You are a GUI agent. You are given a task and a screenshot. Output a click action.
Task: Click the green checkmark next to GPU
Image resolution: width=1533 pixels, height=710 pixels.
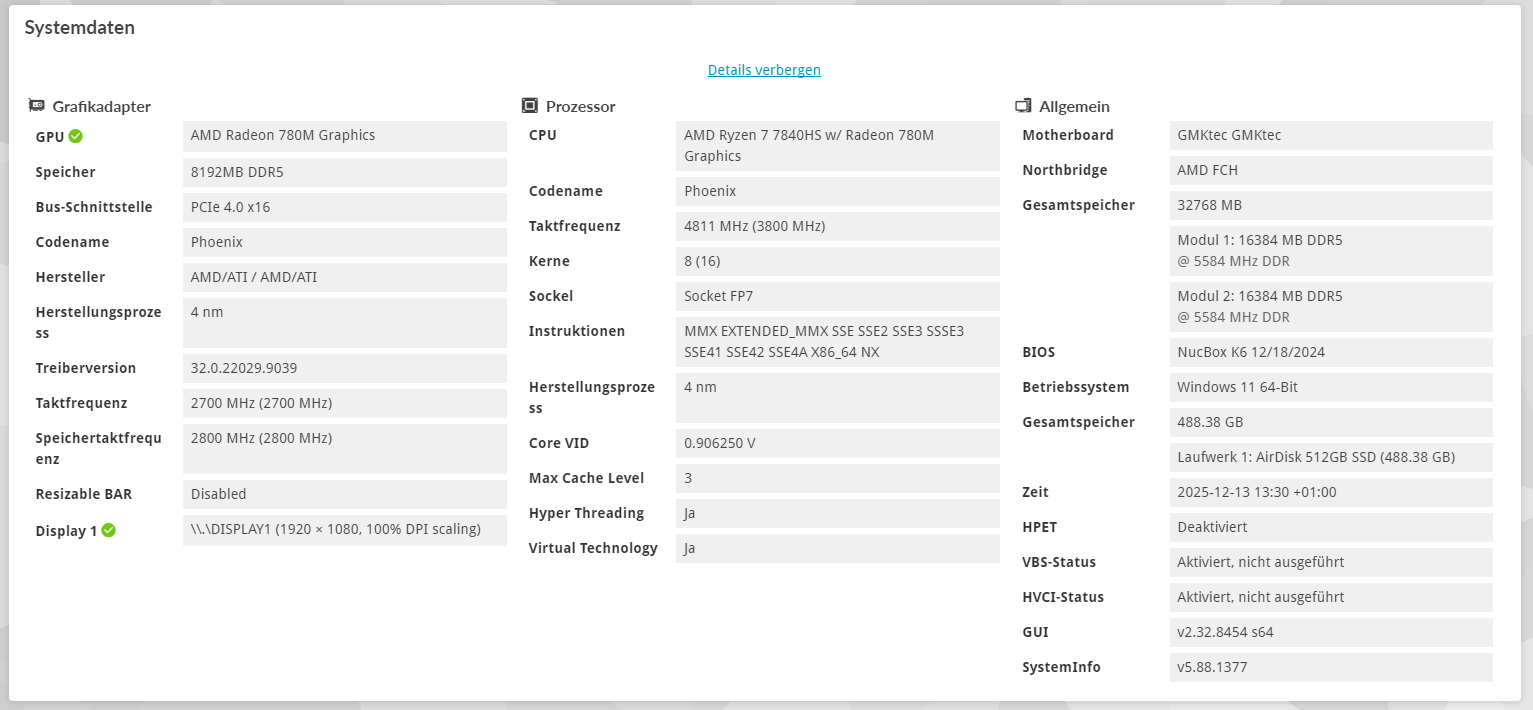(76, 136)
